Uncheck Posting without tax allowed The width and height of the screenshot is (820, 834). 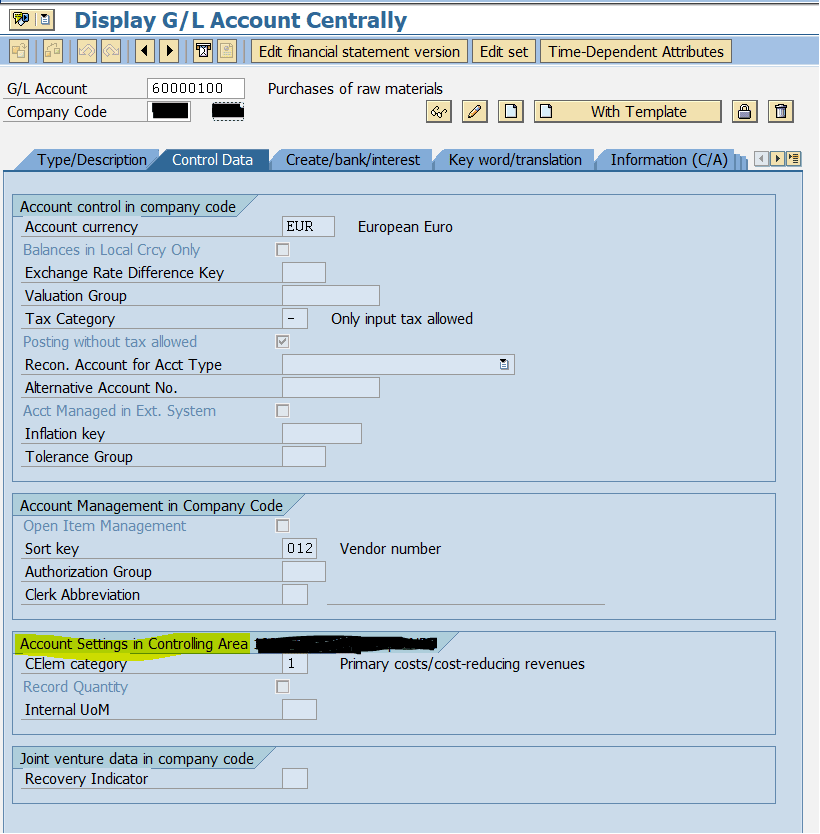point(282,340)
